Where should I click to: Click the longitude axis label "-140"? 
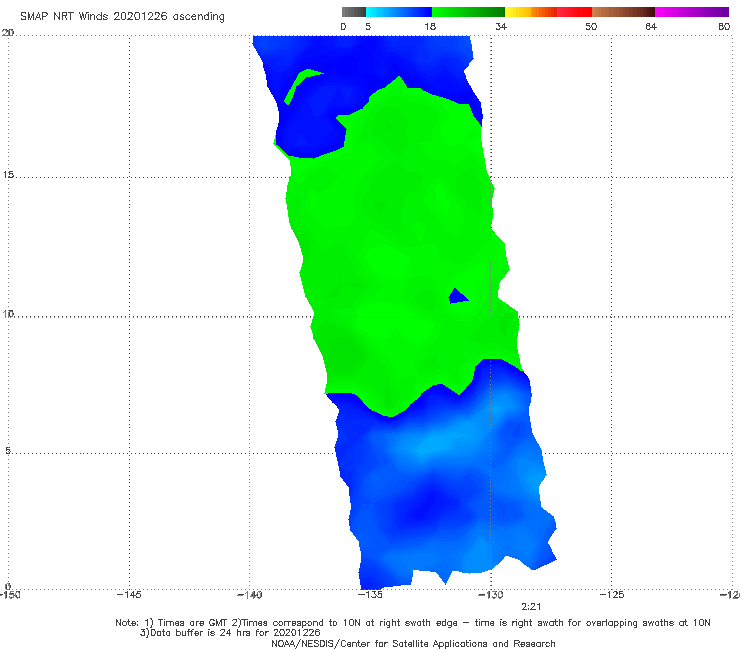[x=249, y=594]
